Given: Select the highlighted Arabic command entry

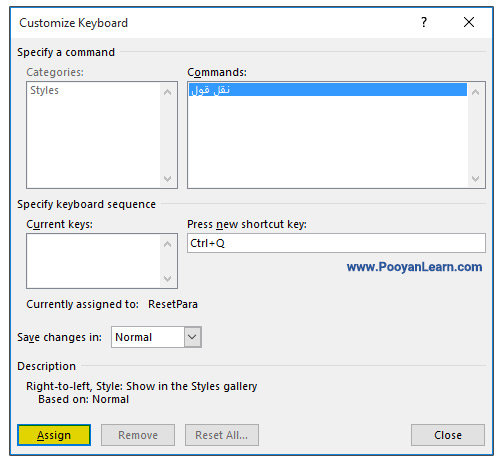Looking at the screenshot, I should point(328,90).
